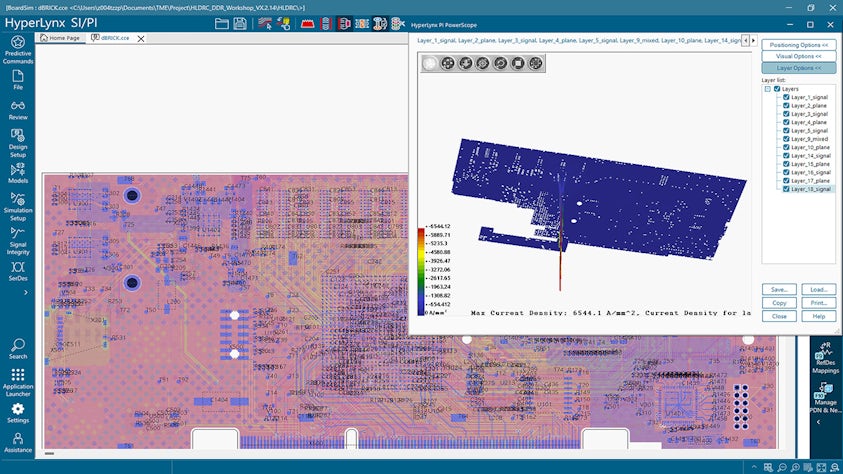The height and width of the screenshot is (474, 843).
Task: Click the Close button in PowerScope
Action: pos(779,316)
